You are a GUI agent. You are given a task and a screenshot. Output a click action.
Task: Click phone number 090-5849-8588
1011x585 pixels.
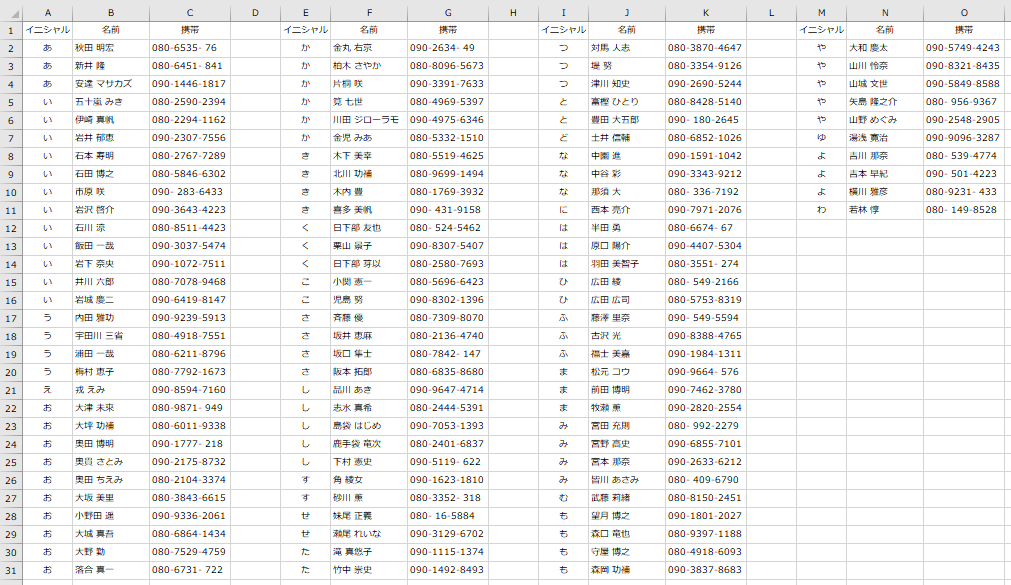(x=965, y=84)
